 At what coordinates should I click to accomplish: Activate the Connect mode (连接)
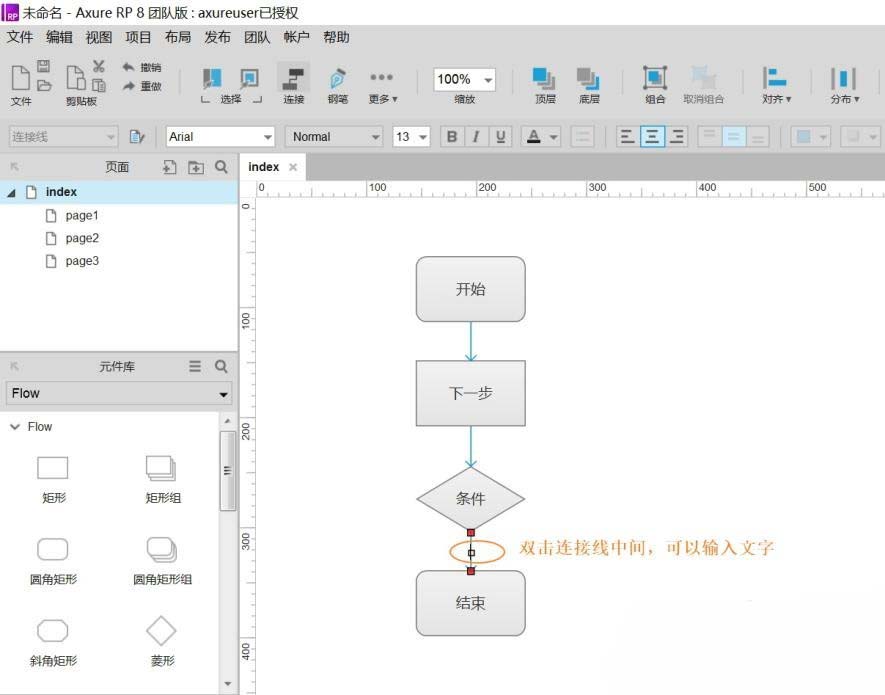click(293, 80)
